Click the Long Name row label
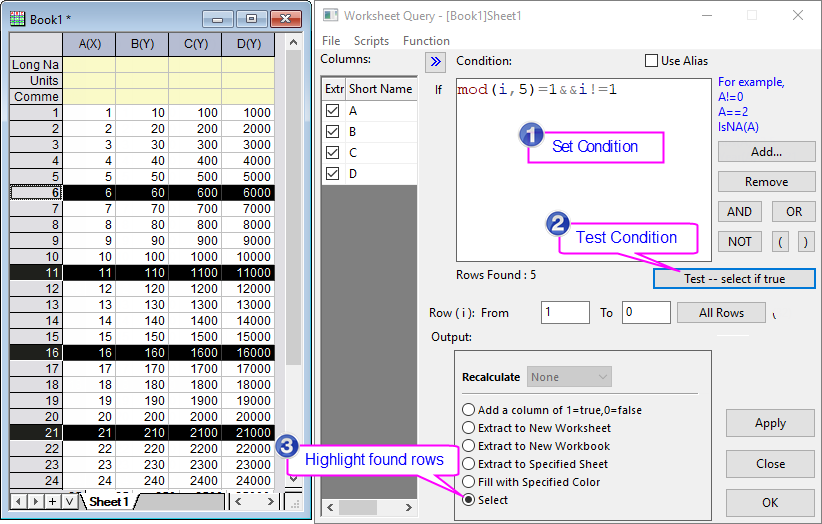Image resolution: width=822 pixels, height=524 pixels. coord(36,64)
